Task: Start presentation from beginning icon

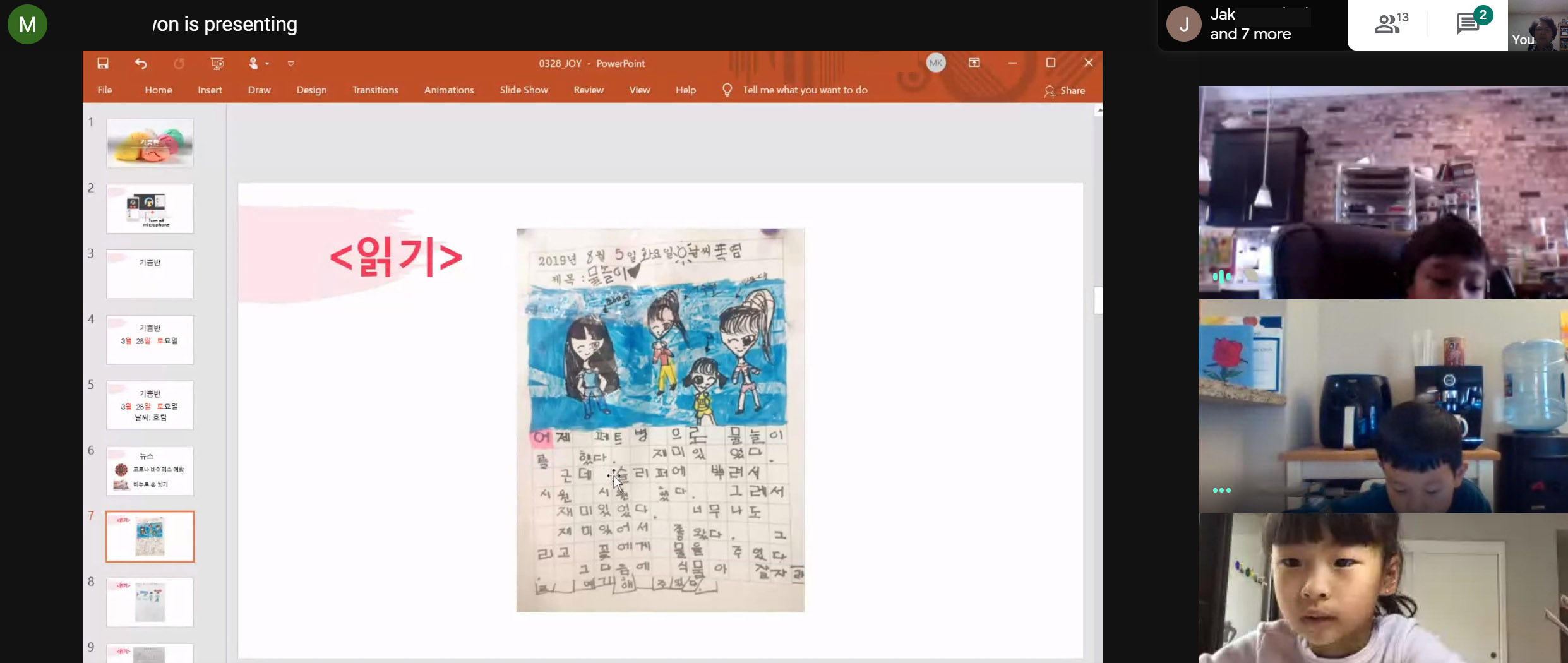Action: pos(217,63)
